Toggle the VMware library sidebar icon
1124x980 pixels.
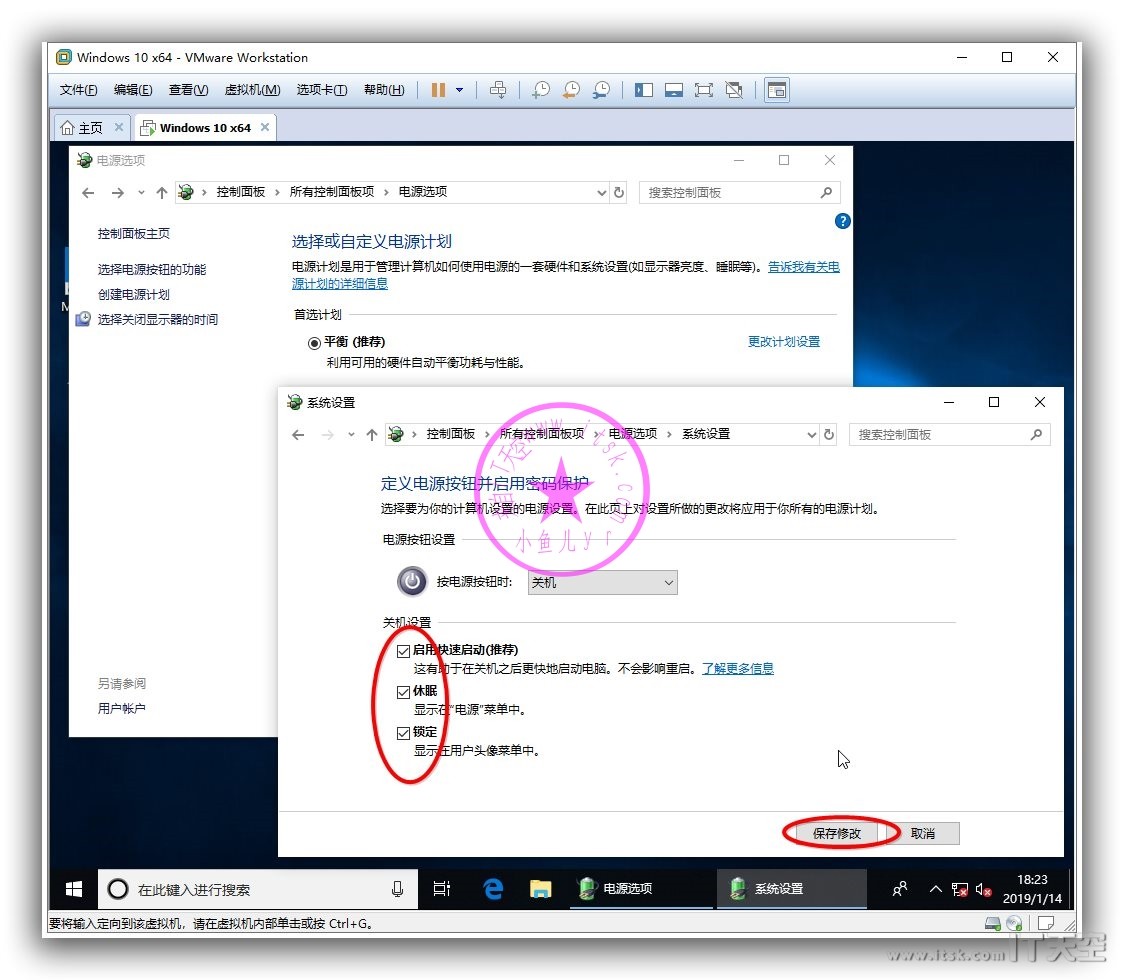click(x=644, y=90)
